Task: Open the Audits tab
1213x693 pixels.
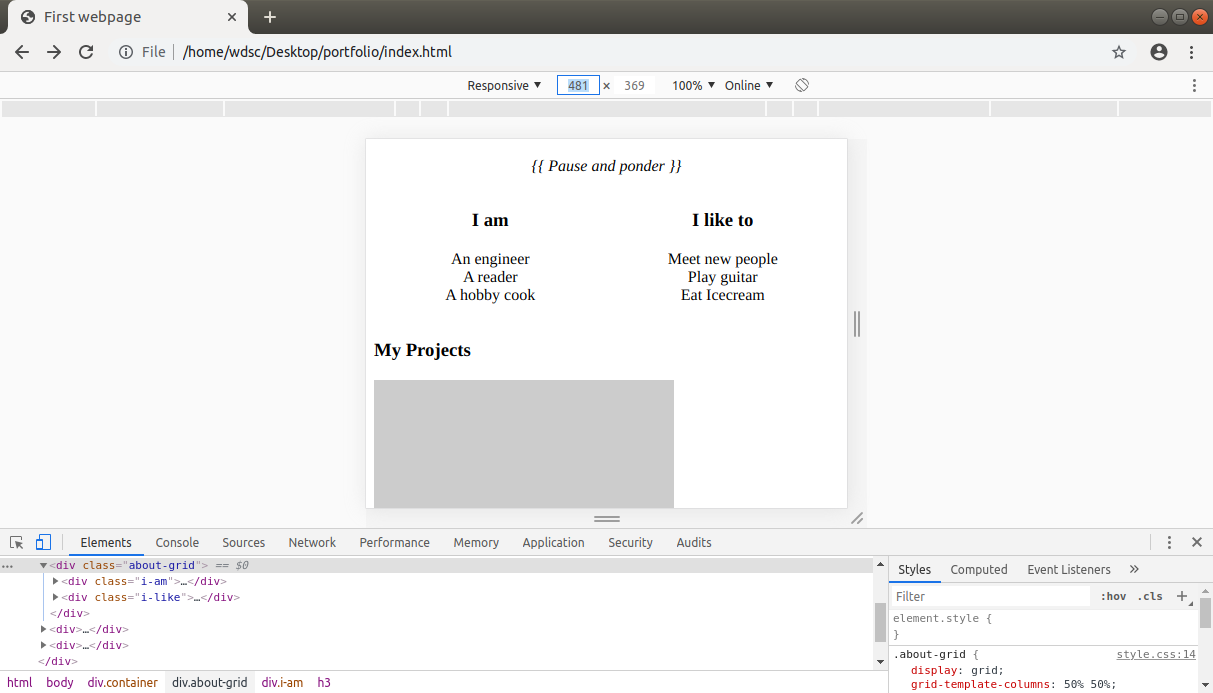Action: (x=694, y=542)
